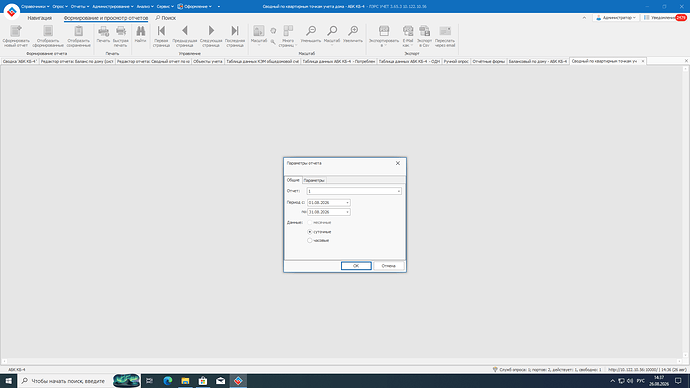
Task: Open the 'Сервис' menu
Action: tap(165, 6)
